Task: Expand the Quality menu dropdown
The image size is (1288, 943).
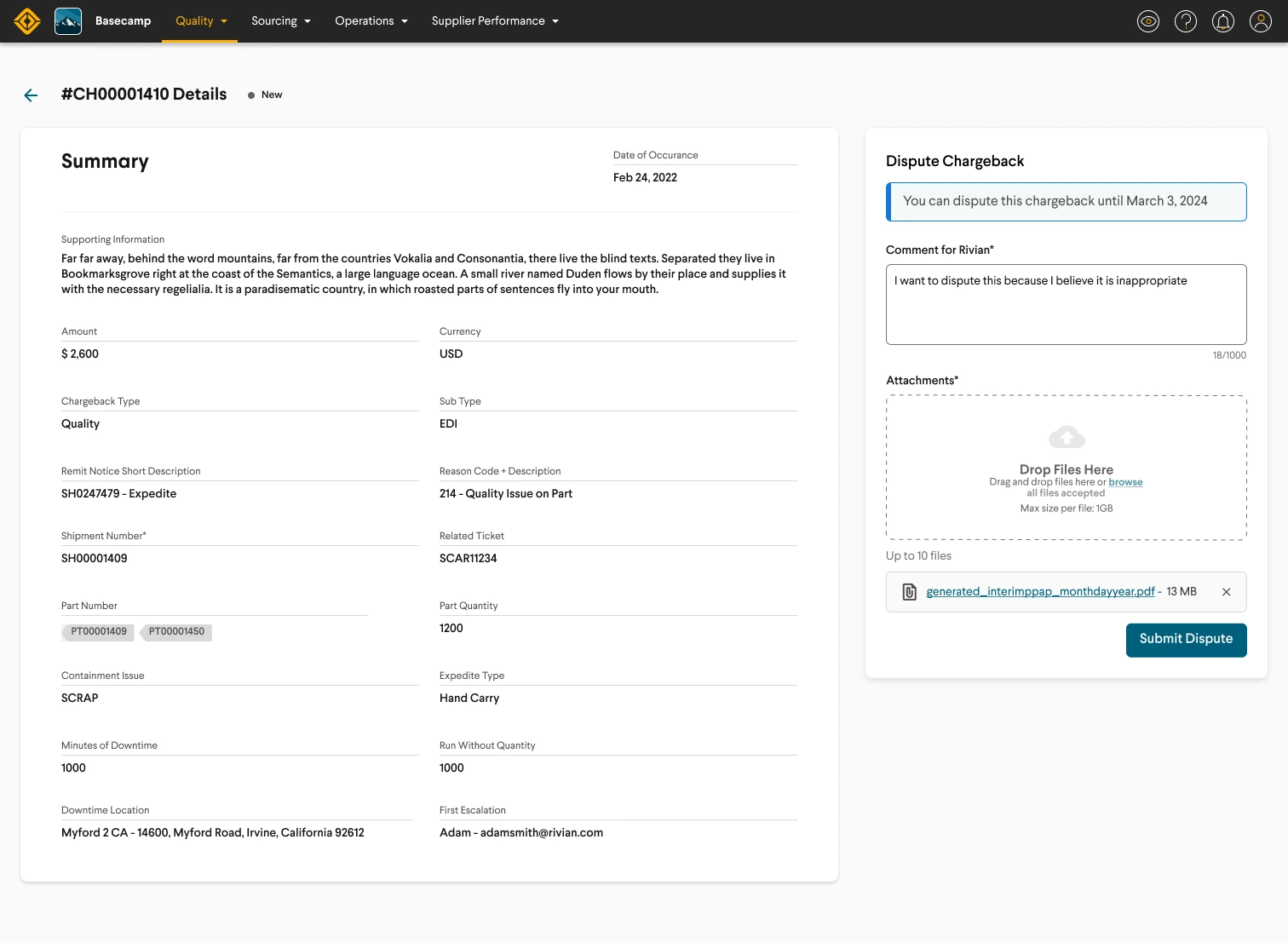Action: pyautogui.click(x=201, y=21)
